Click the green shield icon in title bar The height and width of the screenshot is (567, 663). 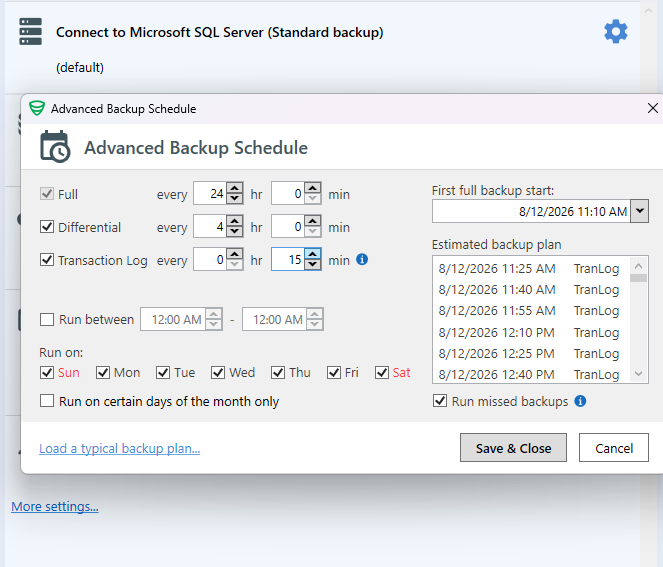tap(37, 108)
